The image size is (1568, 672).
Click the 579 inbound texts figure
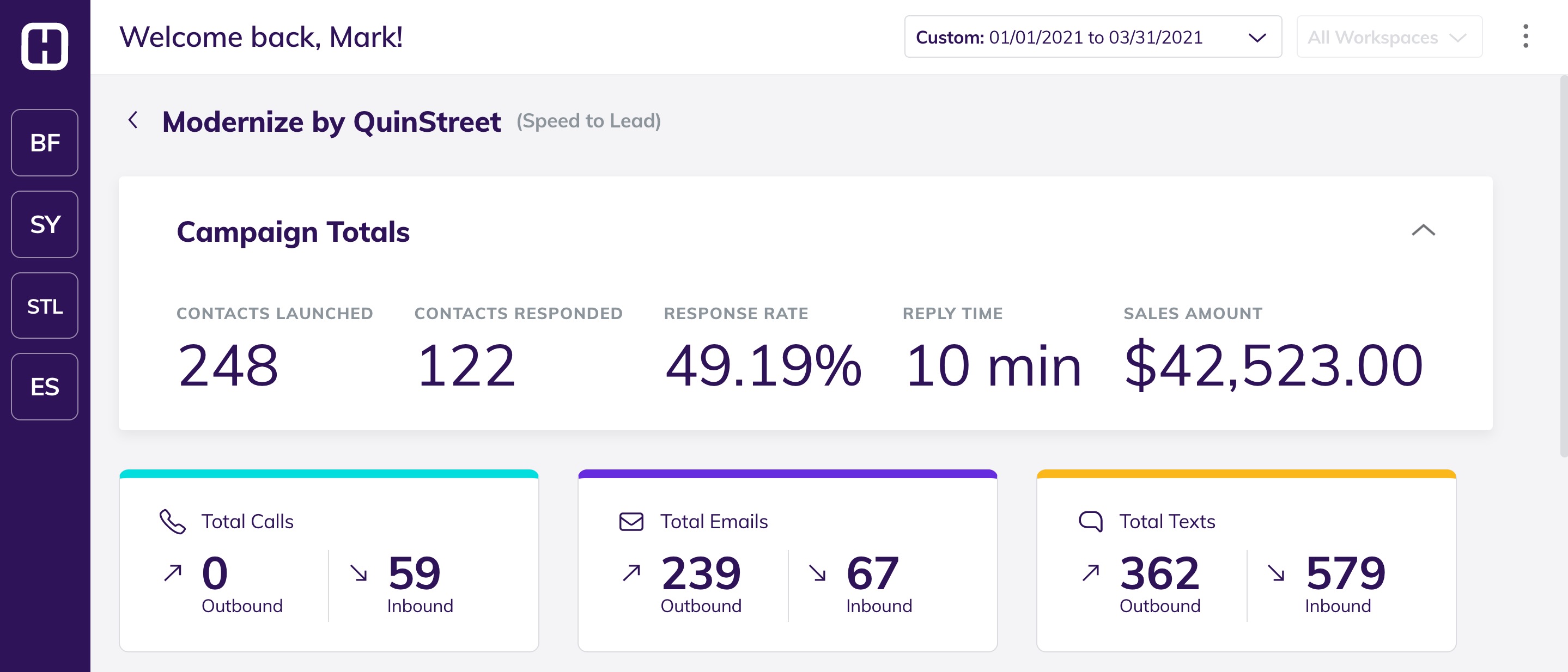(x=1345, y=573)
